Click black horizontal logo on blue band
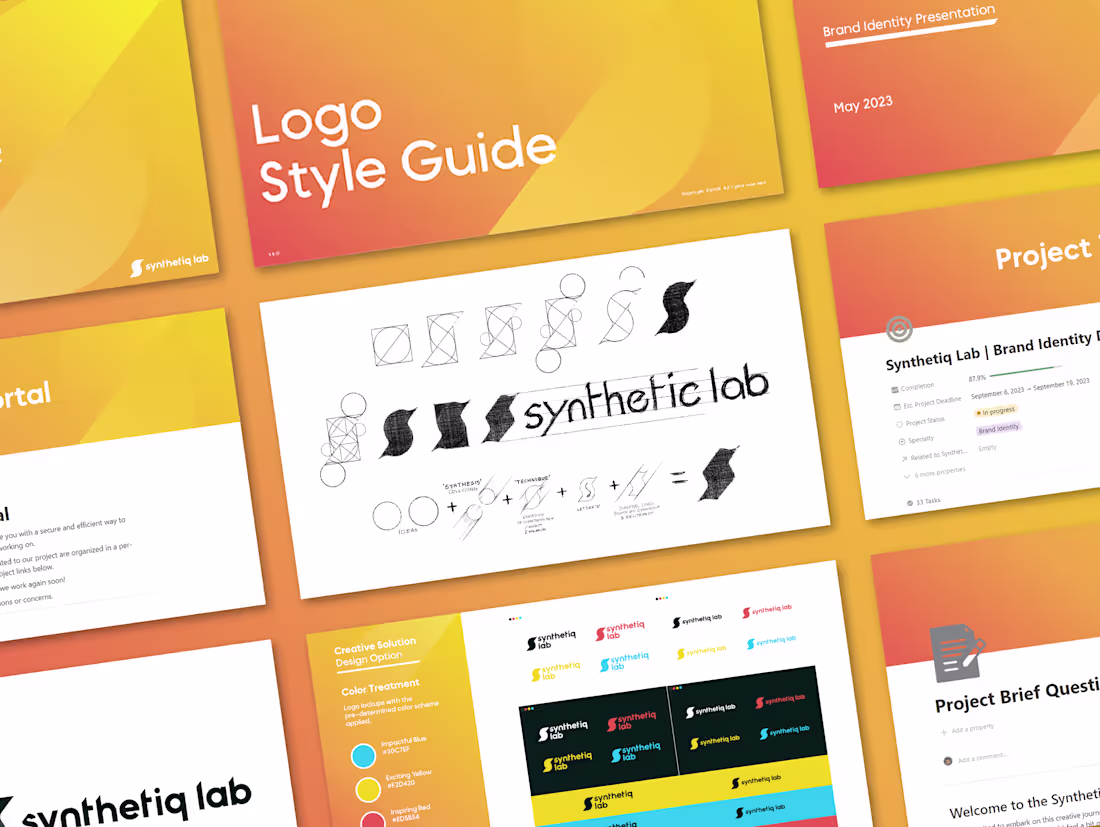Screen dimensions: 1100x827 coord(760,809)
